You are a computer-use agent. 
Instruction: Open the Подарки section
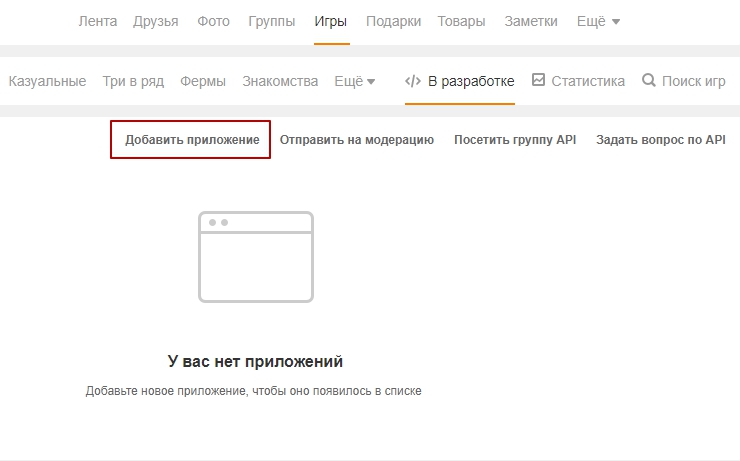tap(393, 21)
